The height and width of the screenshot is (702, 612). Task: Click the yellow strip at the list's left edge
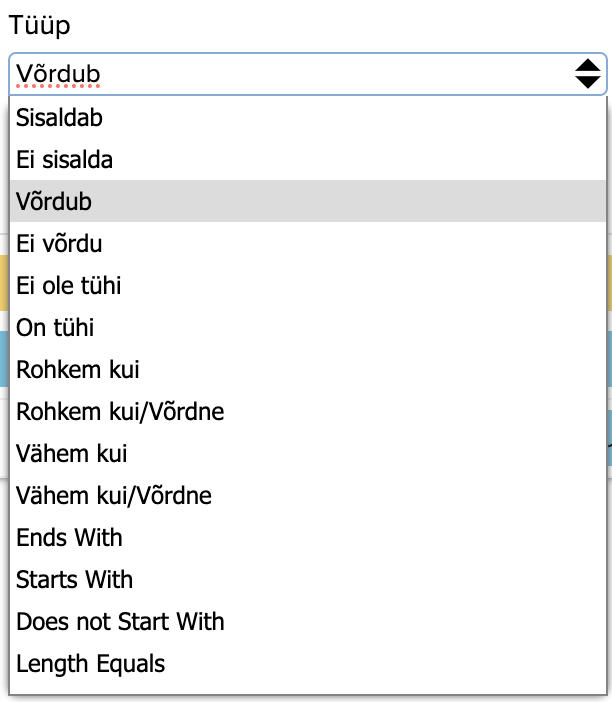pyautogui.click(x=4, y=283)
